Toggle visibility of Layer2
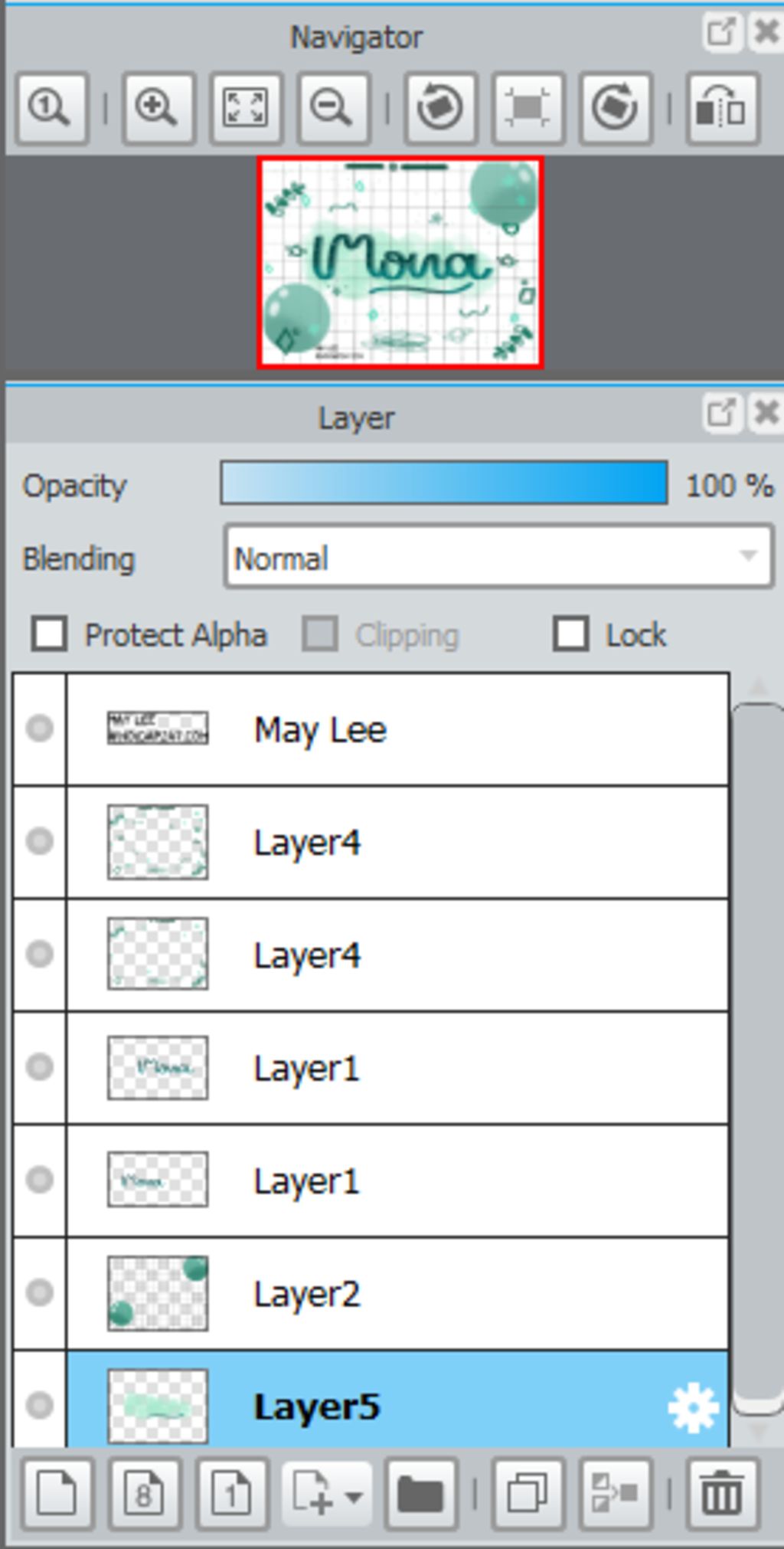The width and height of the screenshot is (784, 1549). 40,1293
